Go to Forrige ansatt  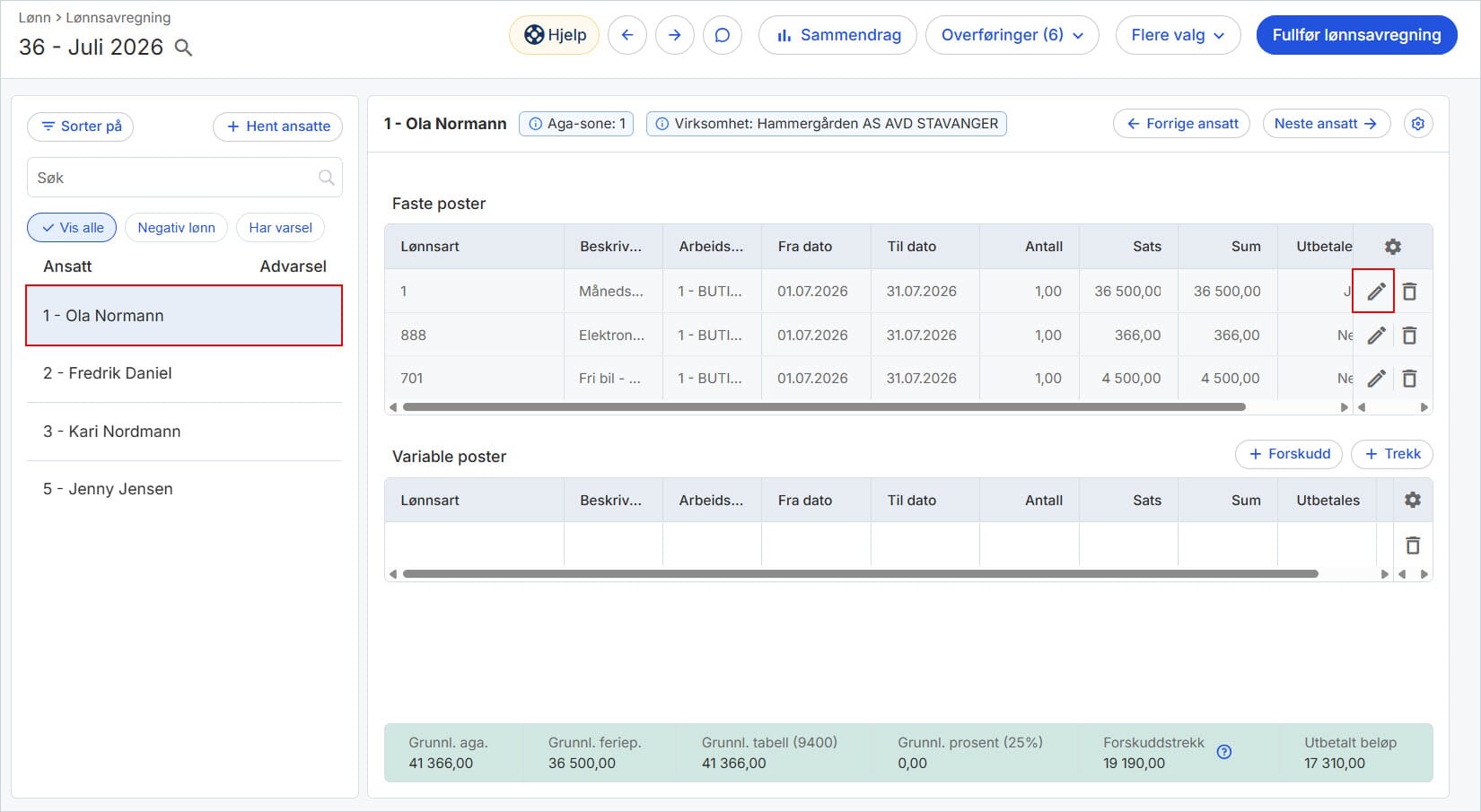[x=1182, y=124]
